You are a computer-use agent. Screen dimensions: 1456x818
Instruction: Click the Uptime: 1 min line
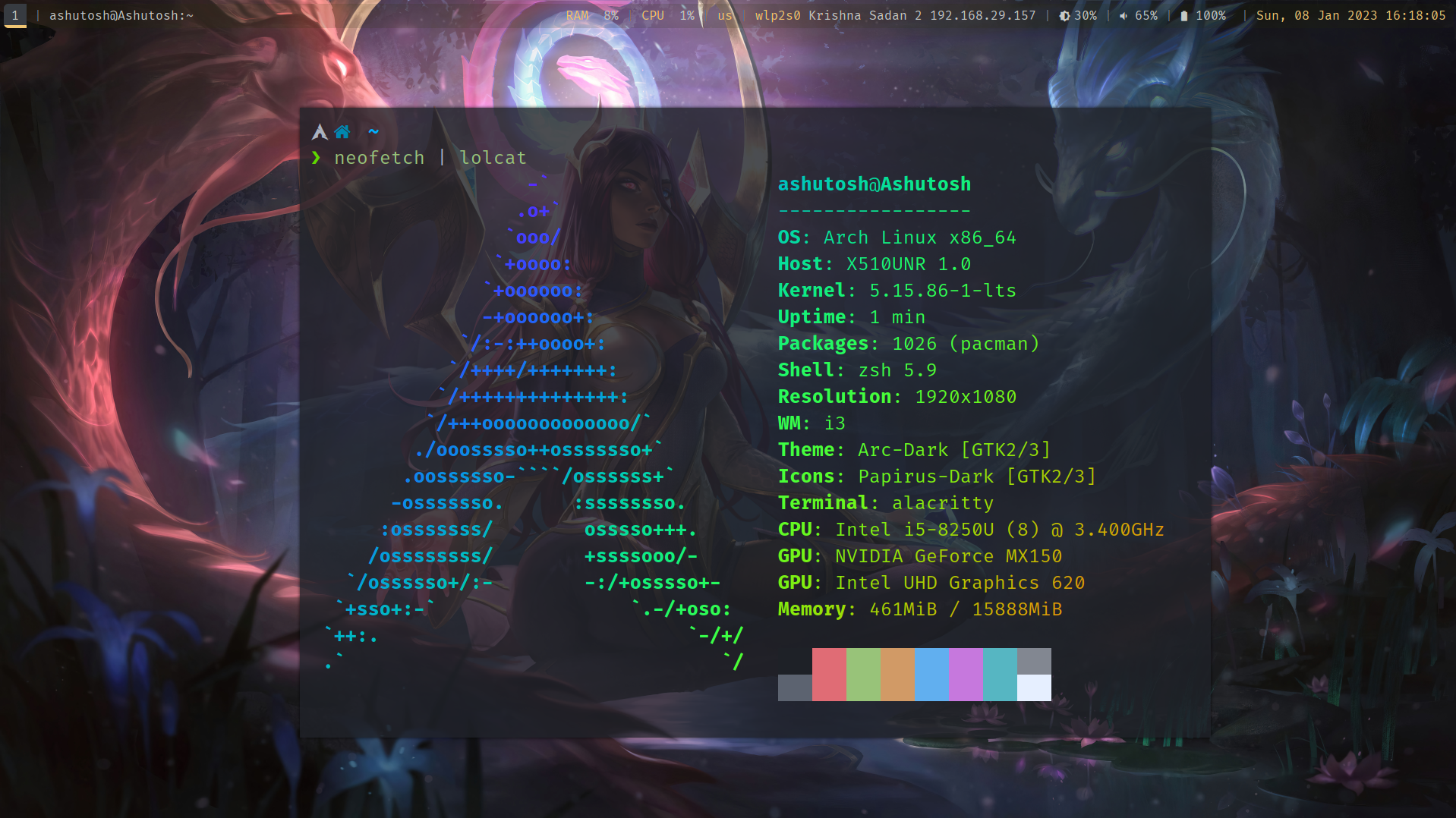852,317
